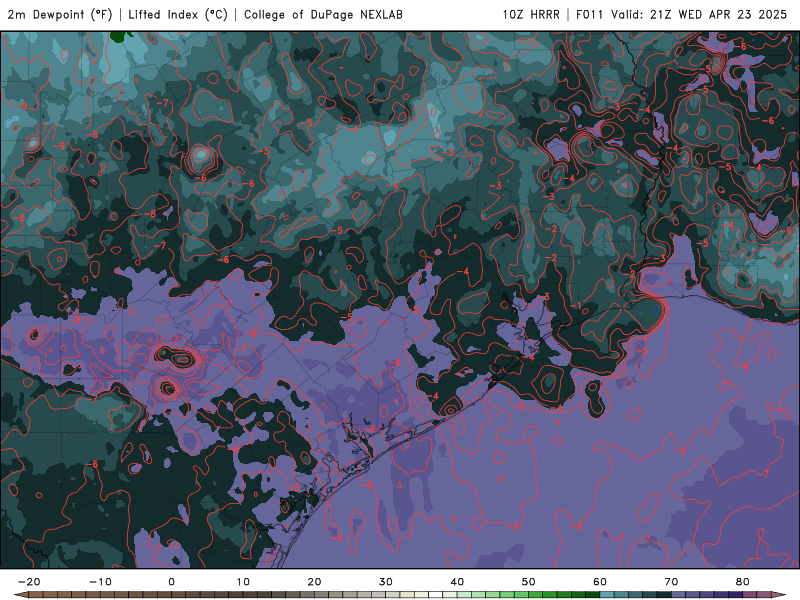
Task: Pick the purple swatch below the 70 label
Action: pos(679,595)
